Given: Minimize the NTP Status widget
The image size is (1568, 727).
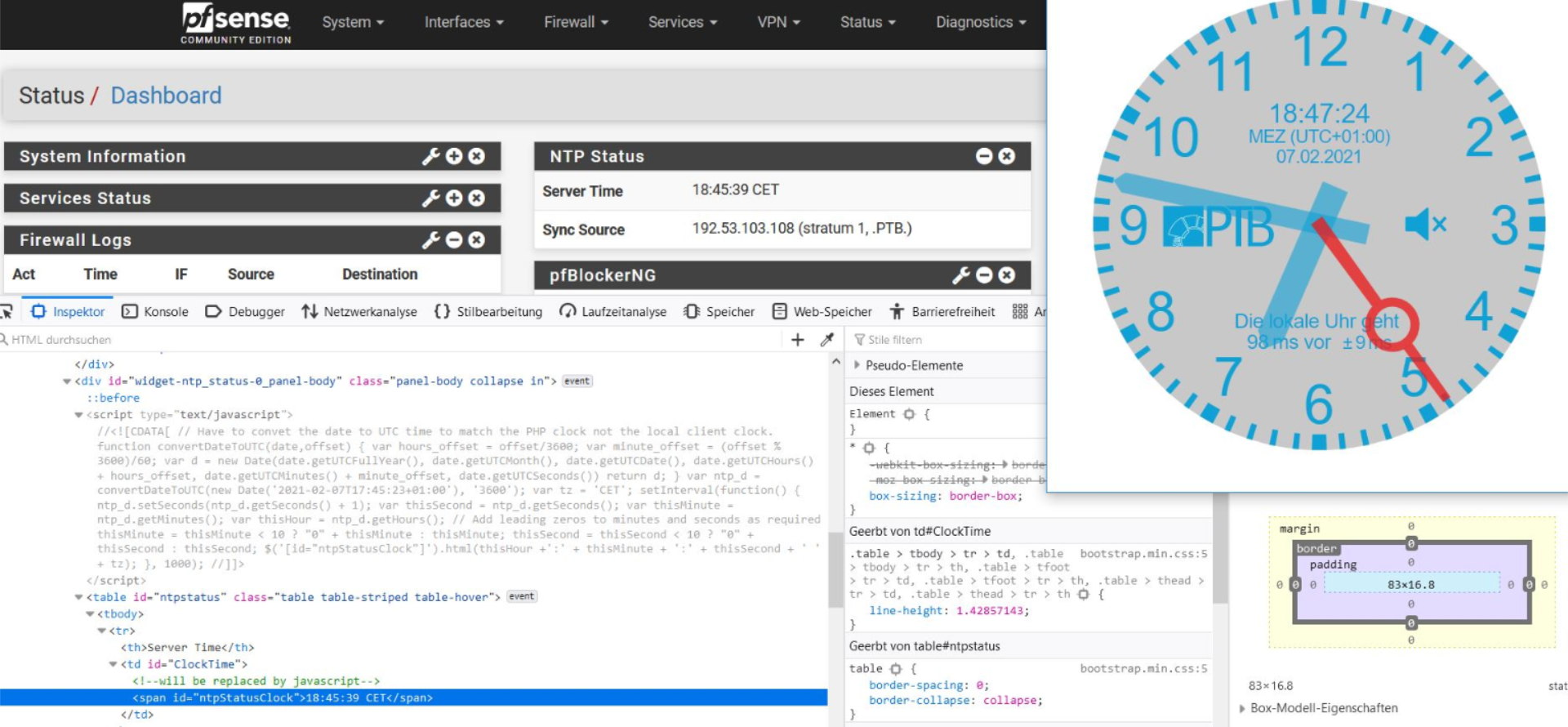Looking at the screenshot, I should click(x=984, y=156).
